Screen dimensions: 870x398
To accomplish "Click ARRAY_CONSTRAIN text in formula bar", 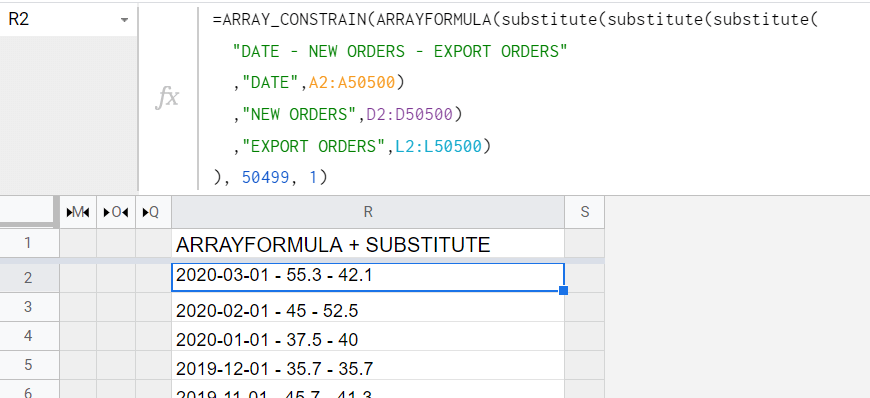I will click(x=294, y=20).
